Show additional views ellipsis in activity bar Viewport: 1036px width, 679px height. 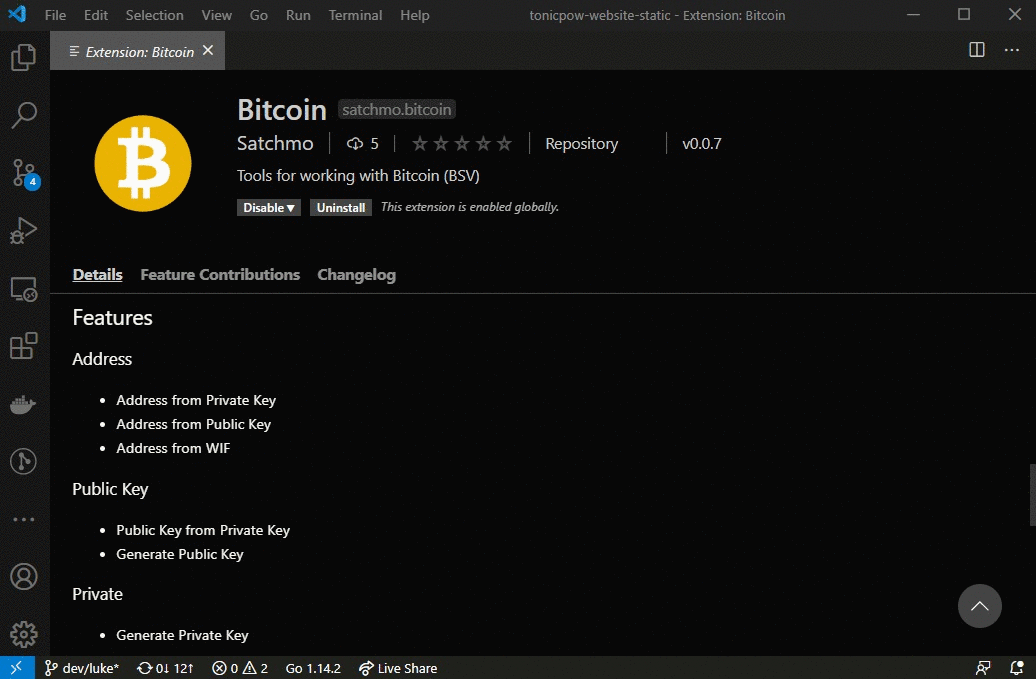[24, 519]
